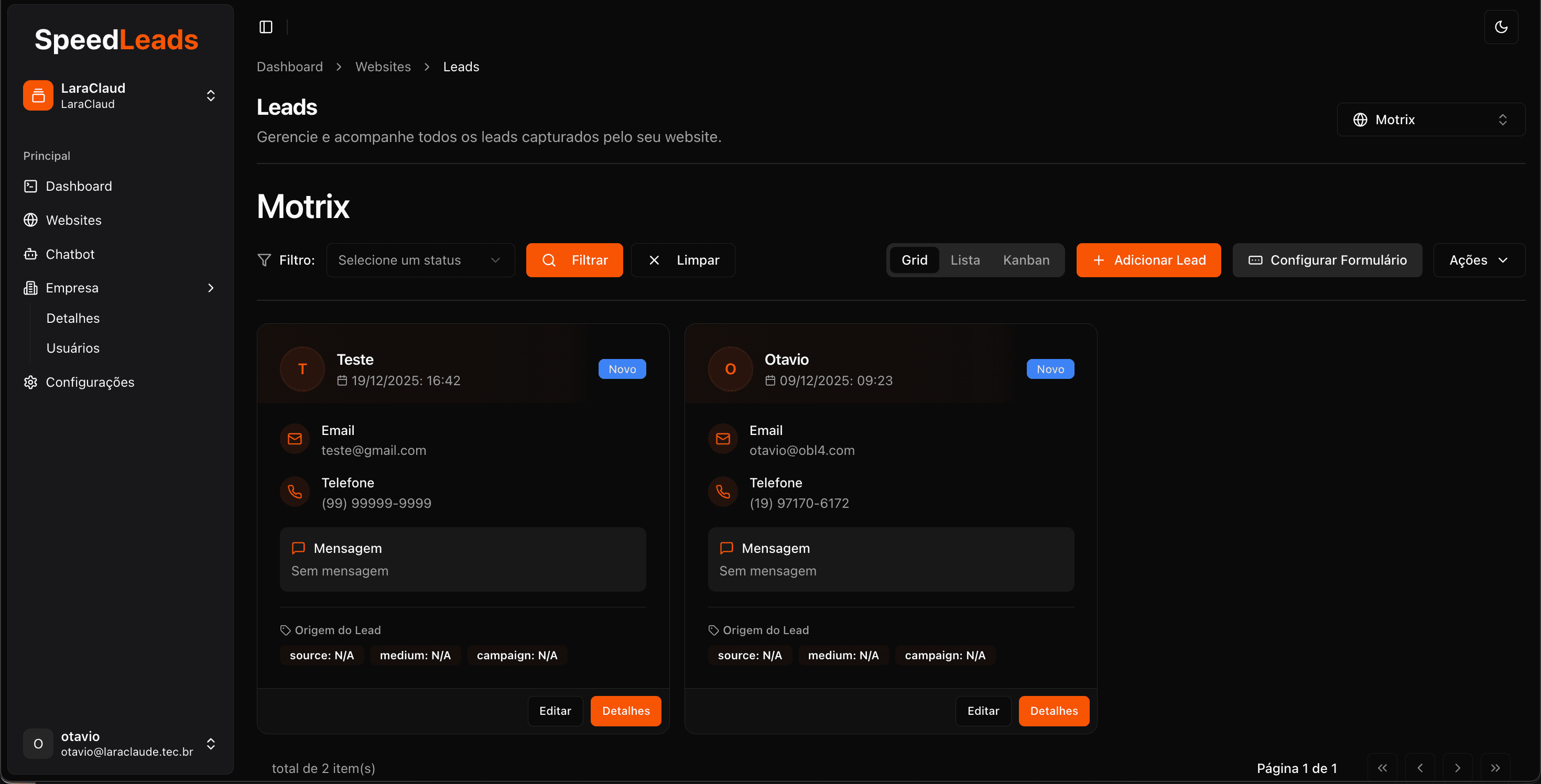
Task: Go to the last page arrow
Action: click(1495, 768)
